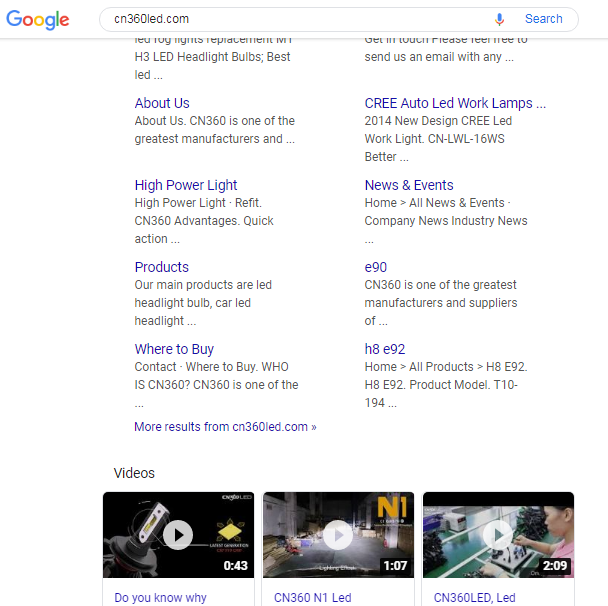Open the High Power Light link

(186, 185)
